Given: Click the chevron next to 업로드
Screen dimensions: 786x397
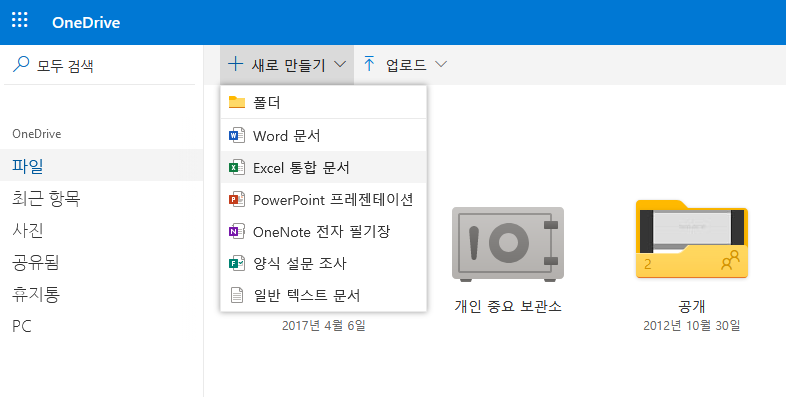Looking at the screenshot, I should coord(441,64).
